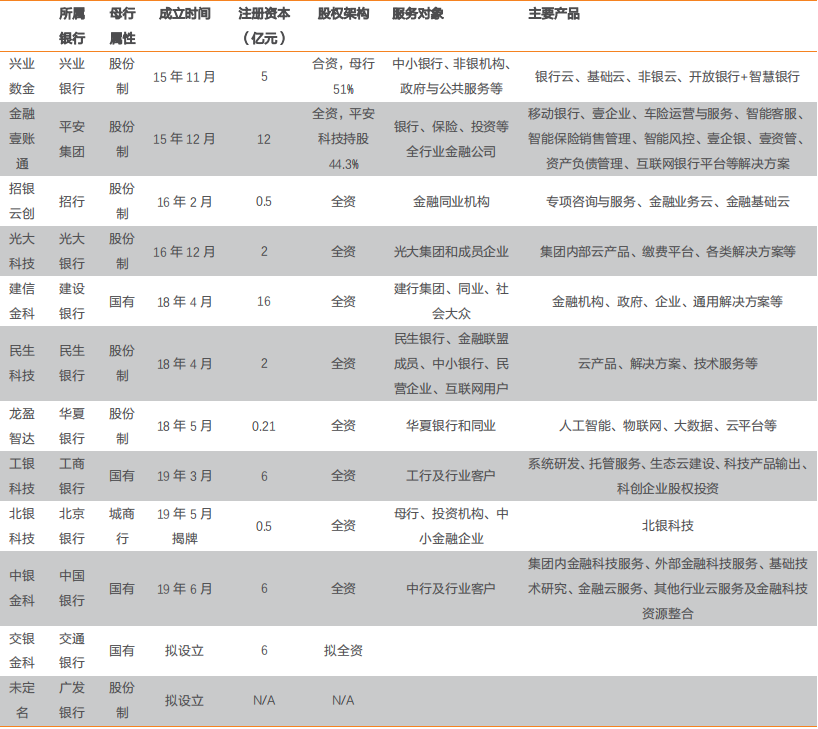The image size is (818, 729).
Task: Click the 15年11月 date cell
Action: coord(184,77)
